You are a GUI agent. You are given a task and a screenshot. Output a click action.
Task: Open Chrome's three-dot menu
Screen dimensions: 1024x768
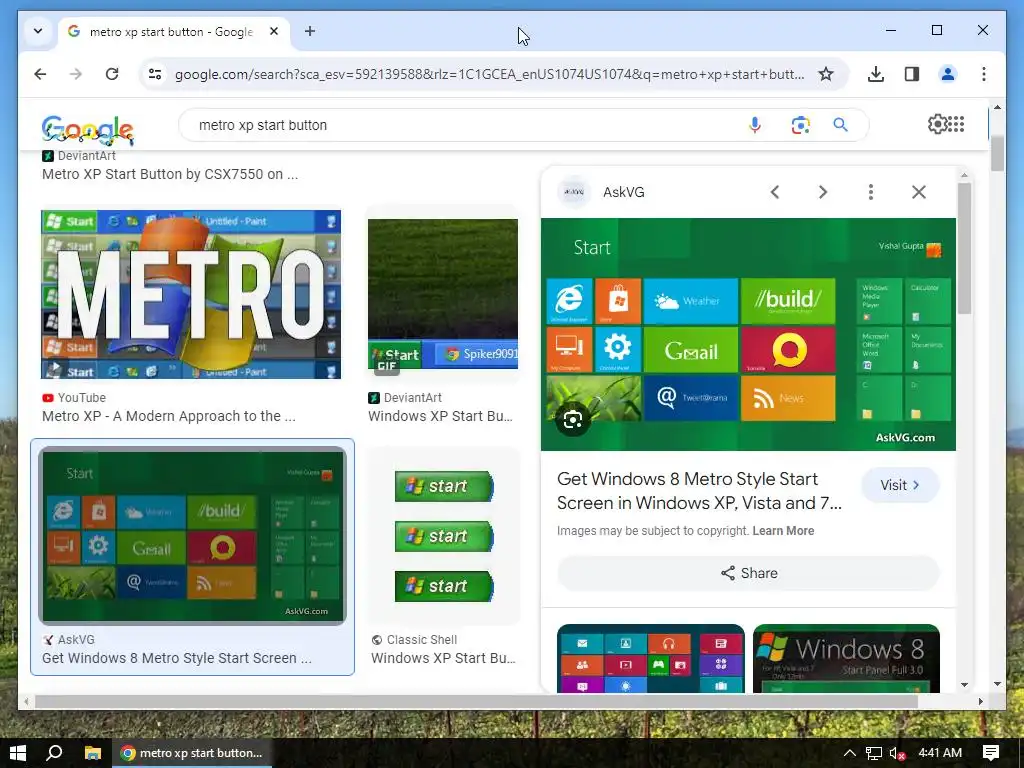(x=984, y=74)
